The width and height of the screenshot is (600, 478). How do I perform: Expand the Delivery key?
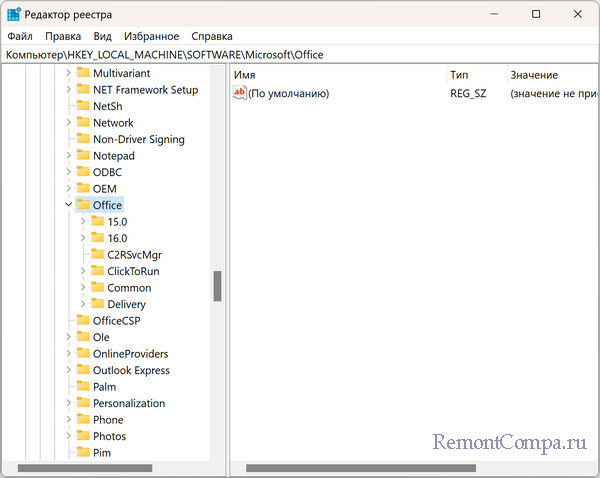point(83,304)
